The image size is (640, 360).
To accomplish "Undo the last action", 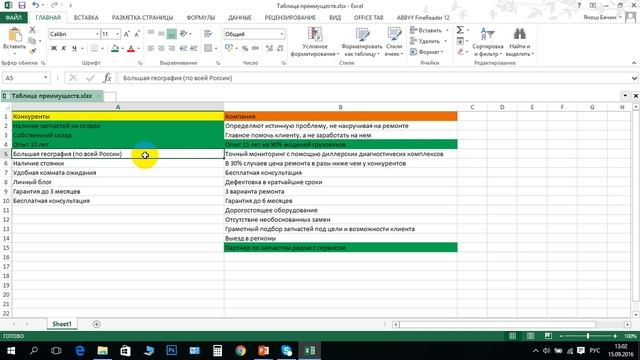I will pyautogui.click(x=36, y=5).
